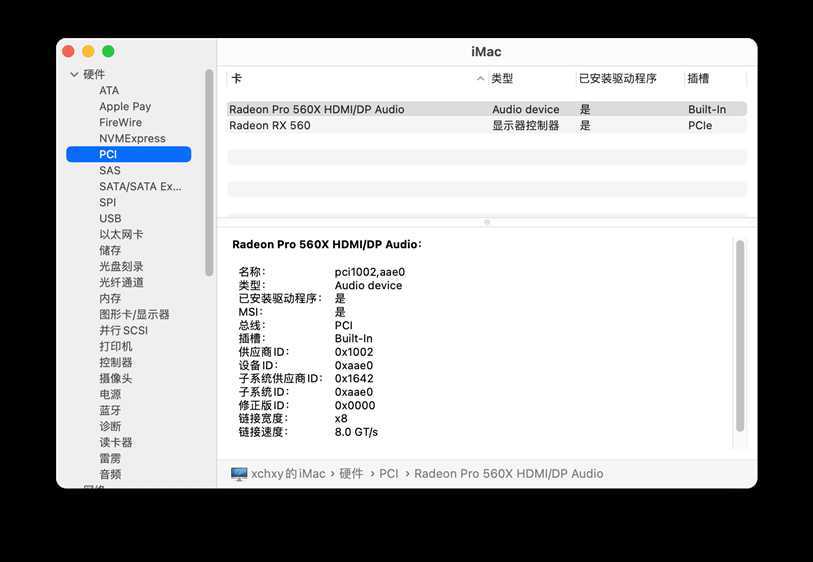This screenshot has height=562, width=813.
Task: Open Apple Pay in the sidebar
Action: (x=125, y=106)
